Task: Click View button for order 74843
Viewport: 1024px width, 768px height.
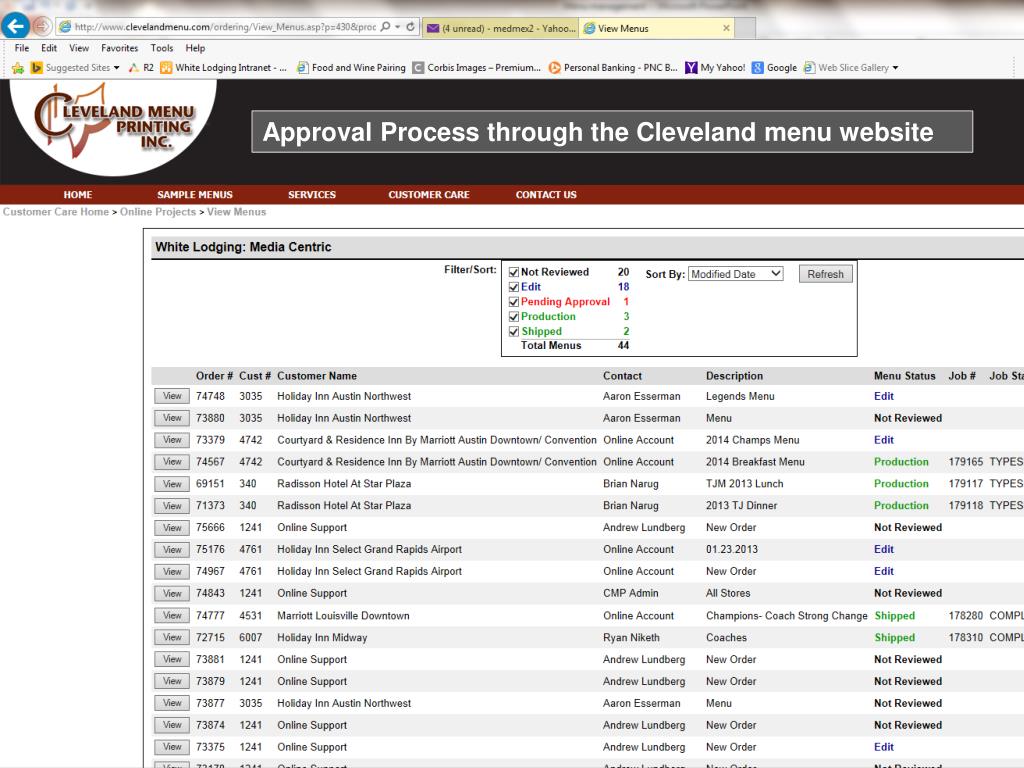Action: coord(172,593)
